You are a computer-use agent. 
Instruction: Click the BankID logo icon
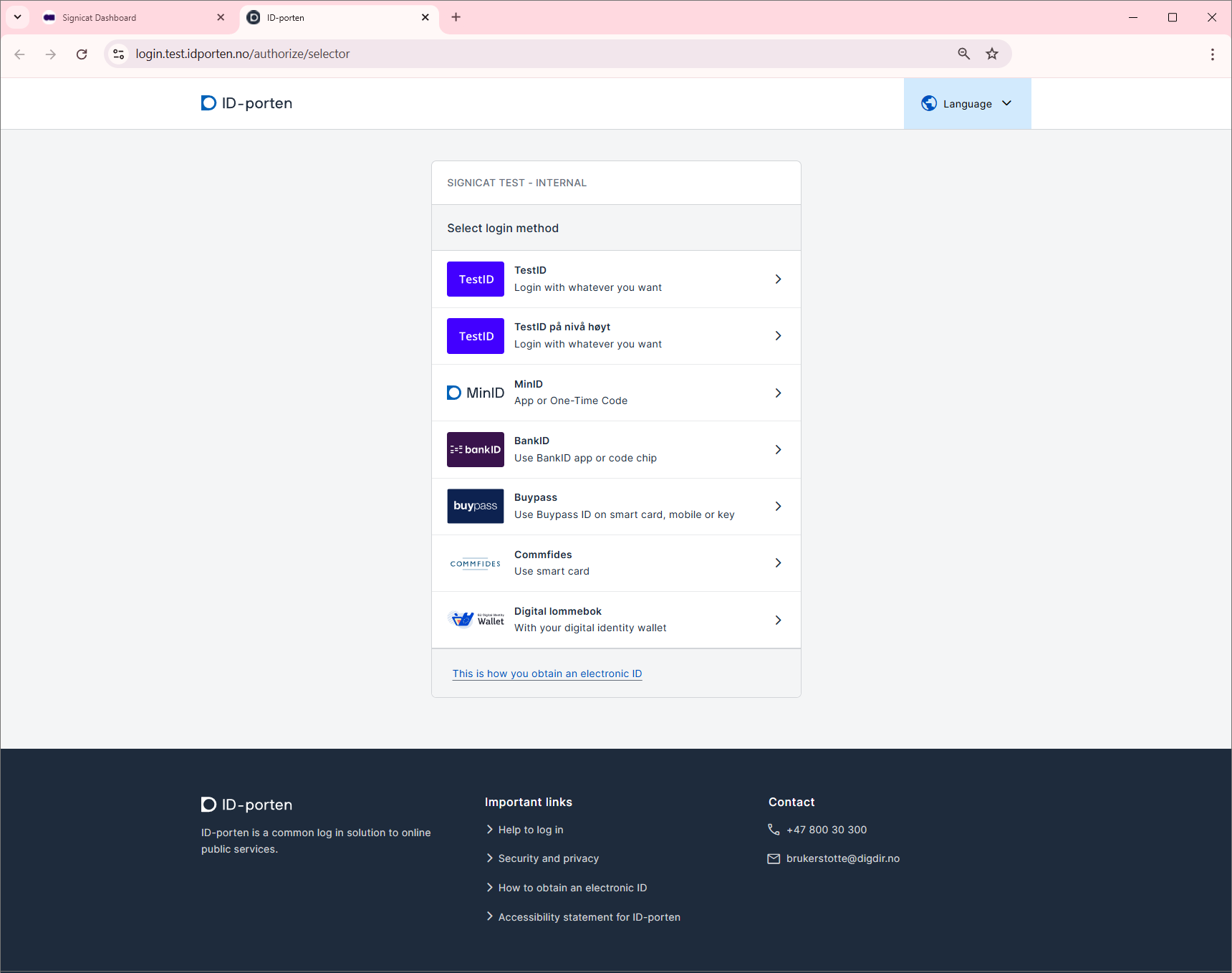475,449
